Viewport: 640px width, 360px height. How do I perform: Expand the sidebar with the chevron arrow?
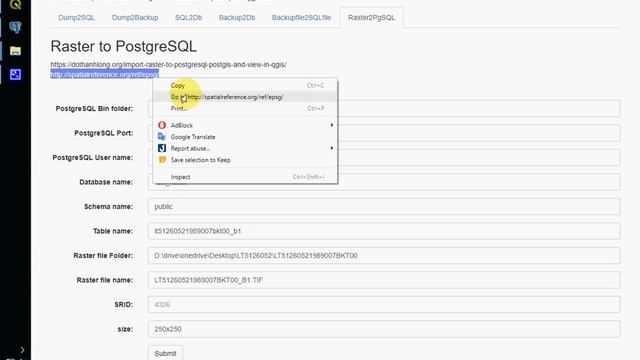click(x=22, y=350)
